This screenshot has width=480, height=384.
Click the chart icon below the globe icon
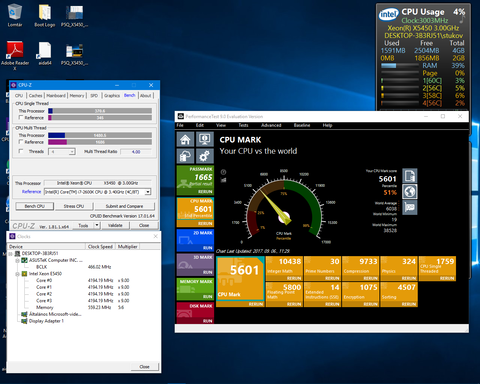410,207
